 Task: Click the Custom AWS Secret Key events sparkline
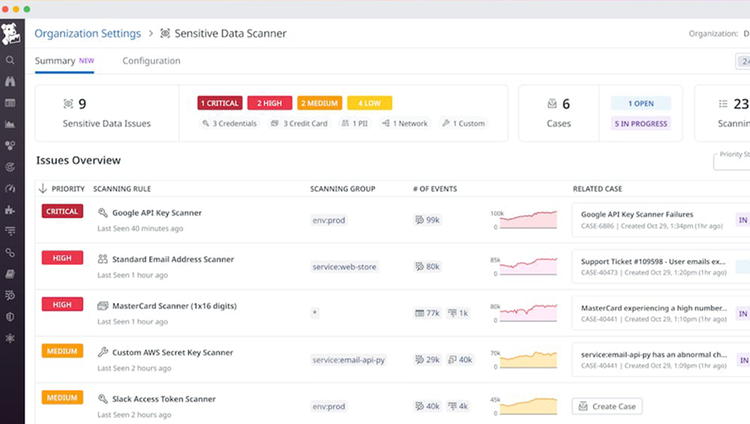pos(529,359)
